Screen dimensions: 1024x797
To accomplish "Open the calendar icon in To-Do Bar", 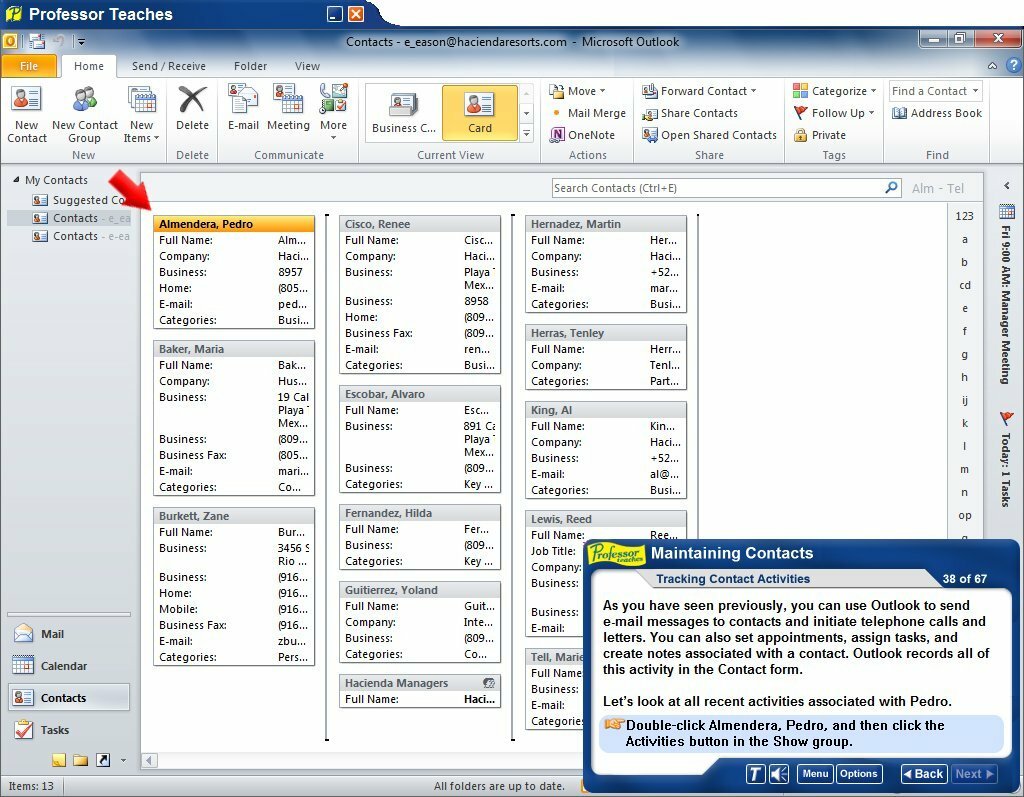I will (1006, 211).
